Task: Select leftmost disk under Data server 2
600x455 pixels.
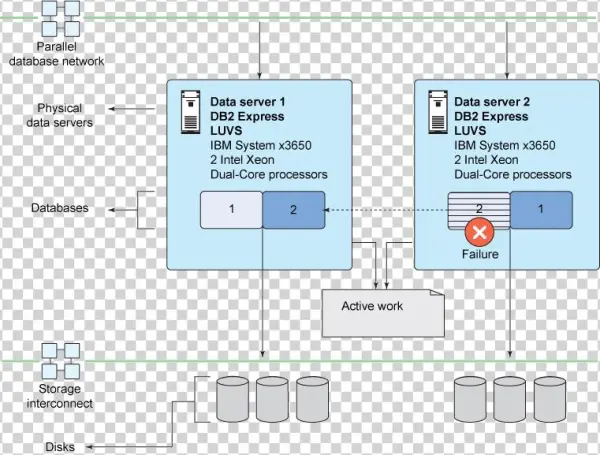Action: pos(469,400)
